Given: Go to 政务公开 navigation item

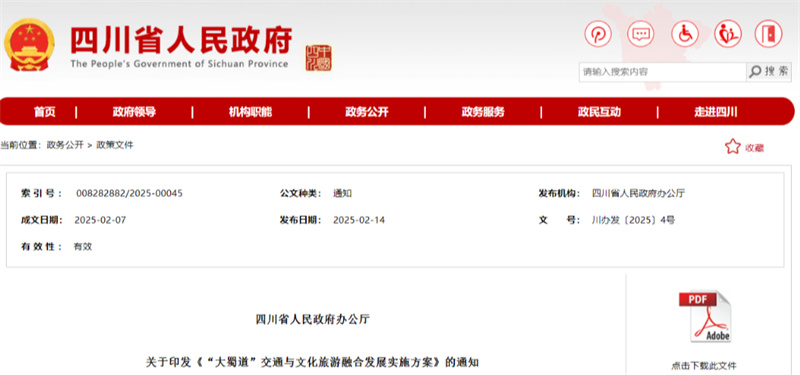Looking at the screenshot, I should tap(366, 112).
